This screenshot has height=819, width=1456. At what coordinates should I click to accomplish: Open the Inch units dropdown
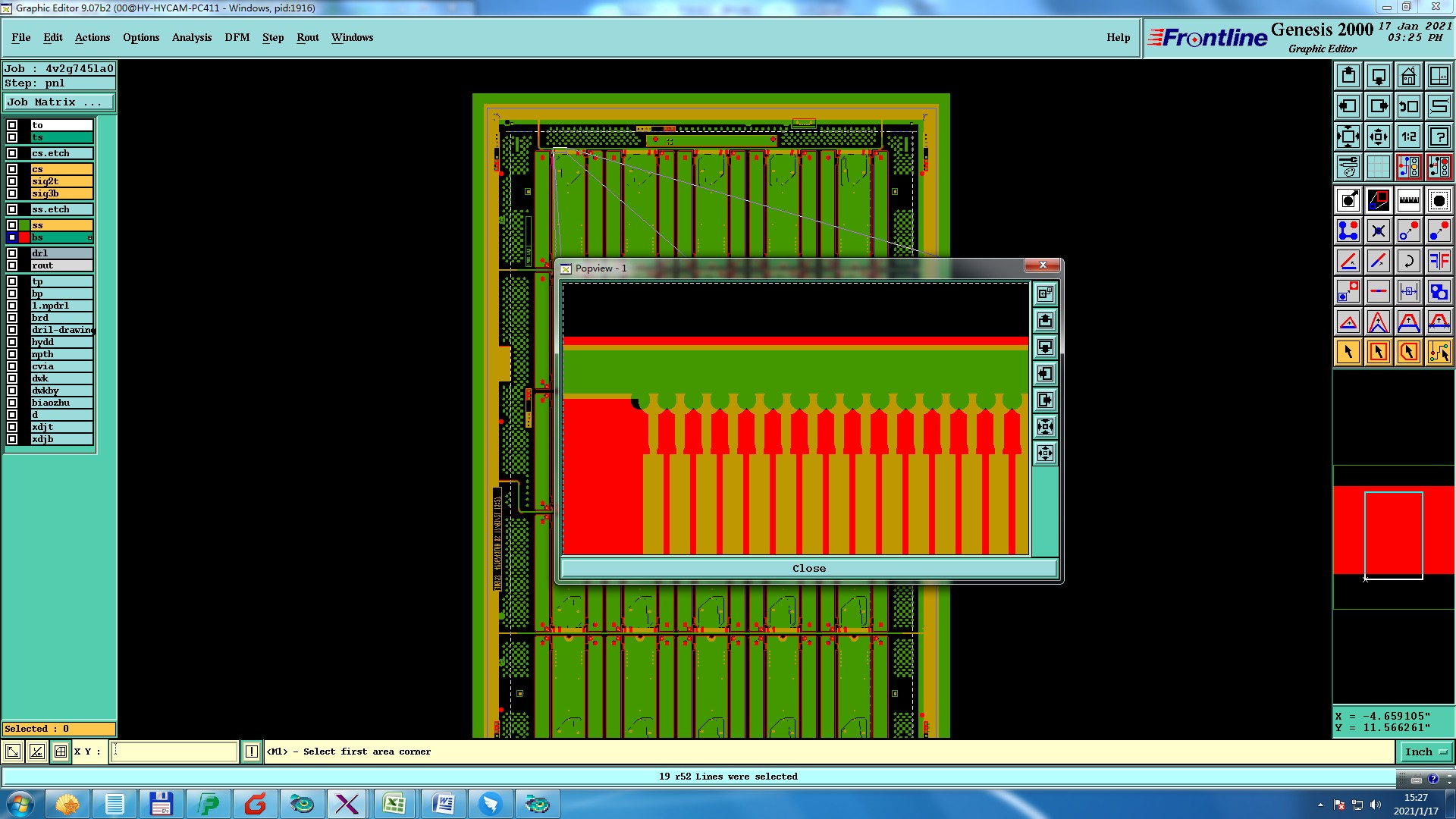point(1426,752)
